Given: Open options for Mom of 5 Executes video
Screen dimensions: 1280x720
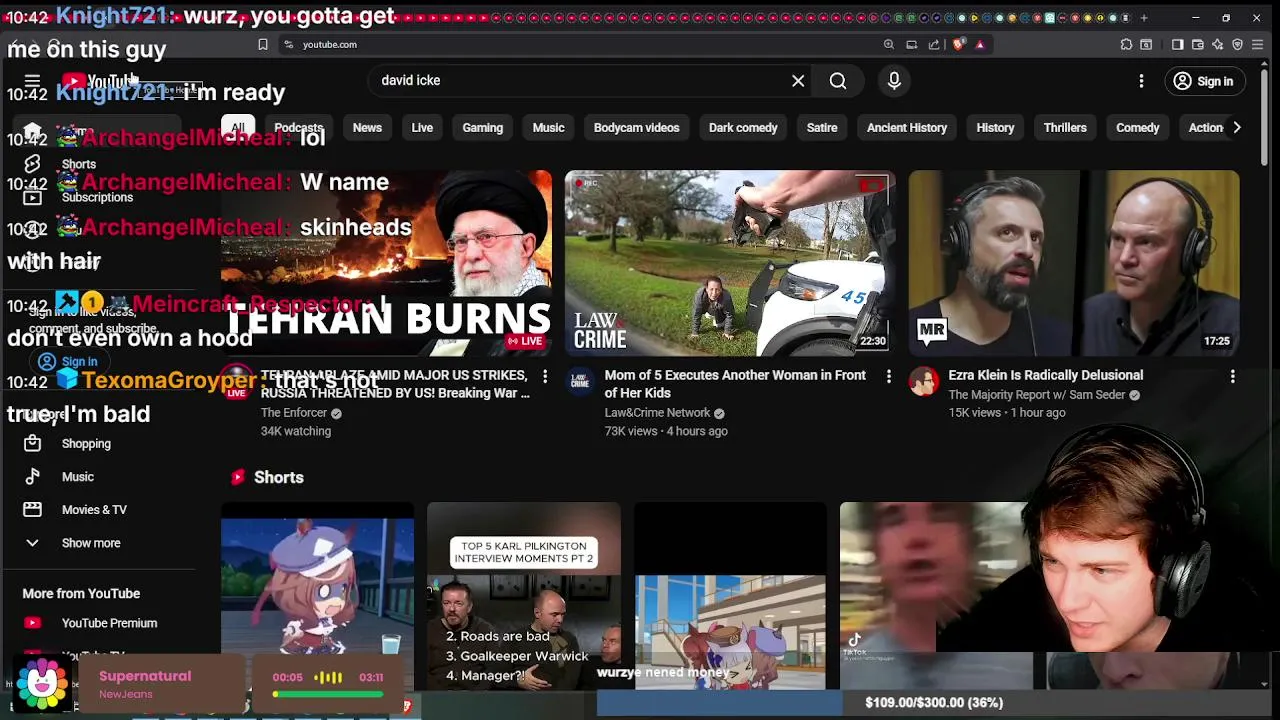Looking at the screenshot, I should tap(888, 376).
